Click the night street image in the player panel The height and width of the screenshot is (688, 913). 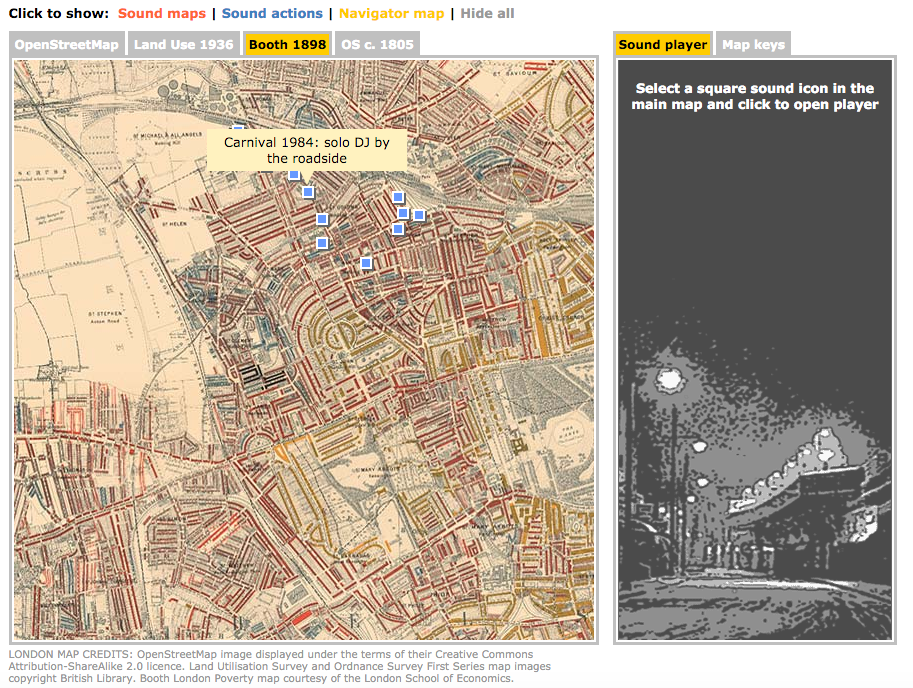pos(755,477)
